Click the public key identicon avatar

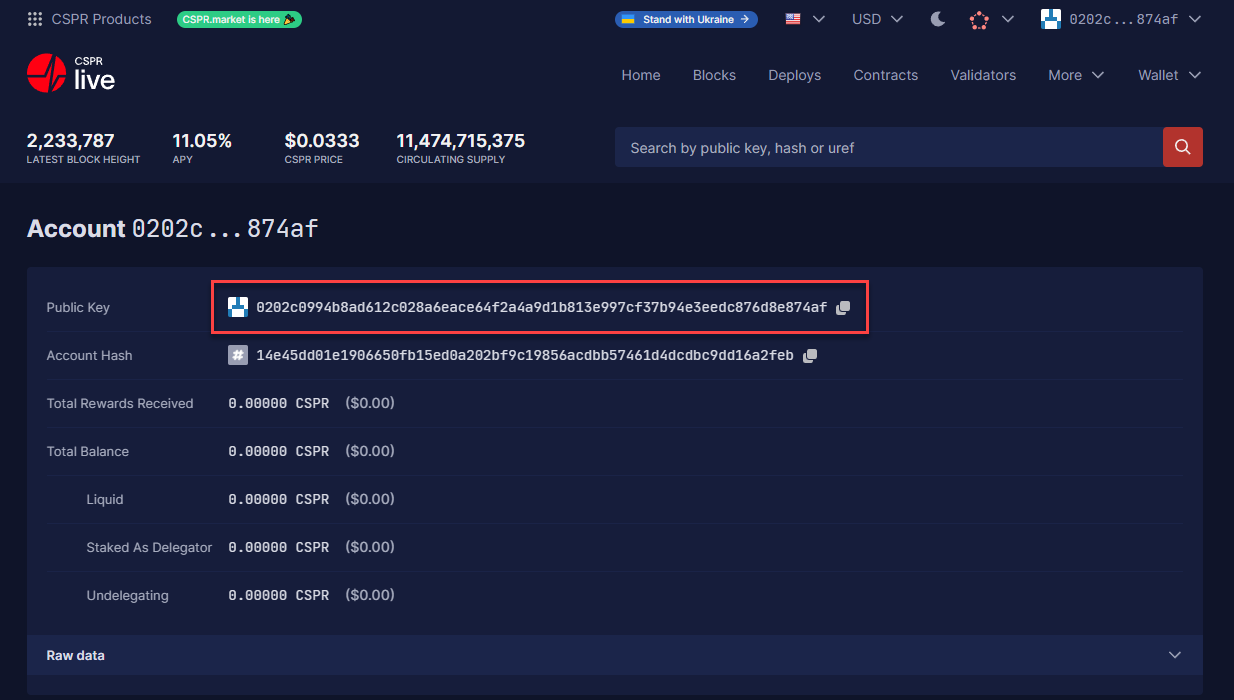coord(238,307)
